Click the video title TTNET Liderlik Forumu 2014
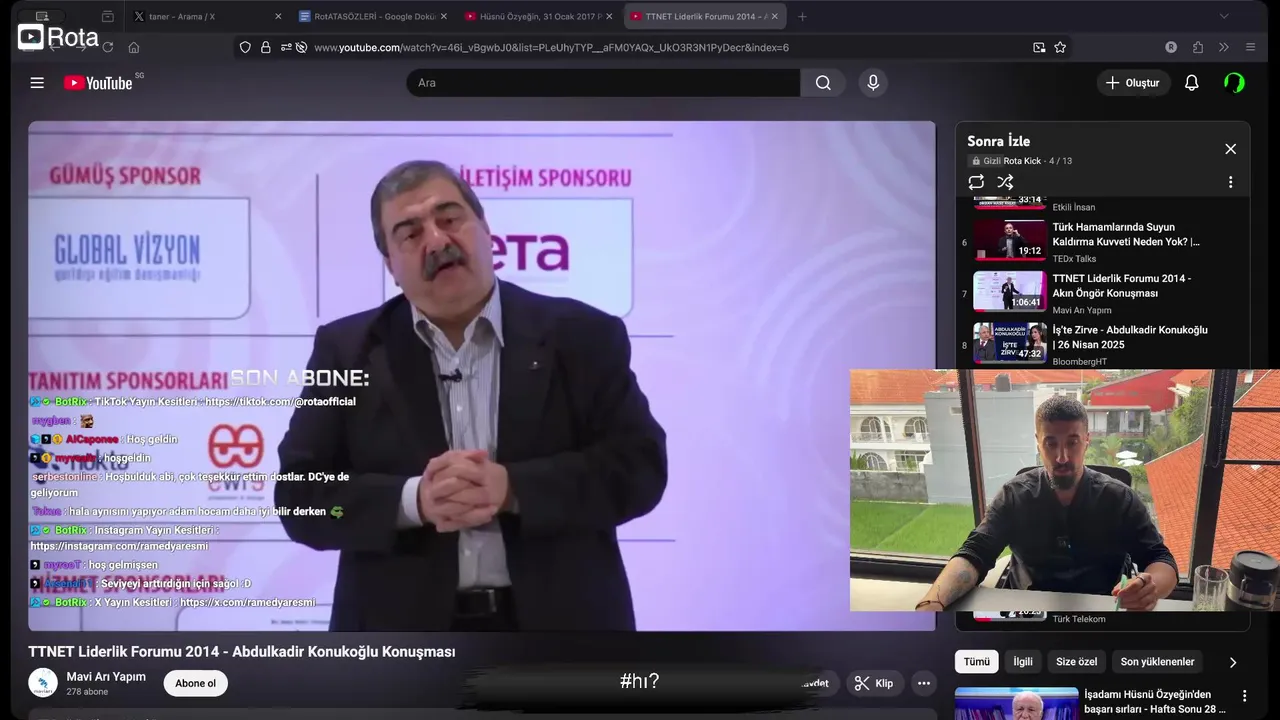The width and height of the screenshot is (1280, 720). [x=241, y=651]
